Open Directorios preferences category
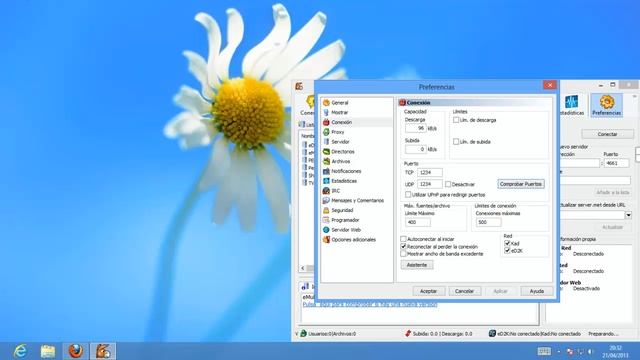 (x=342, y=152)
